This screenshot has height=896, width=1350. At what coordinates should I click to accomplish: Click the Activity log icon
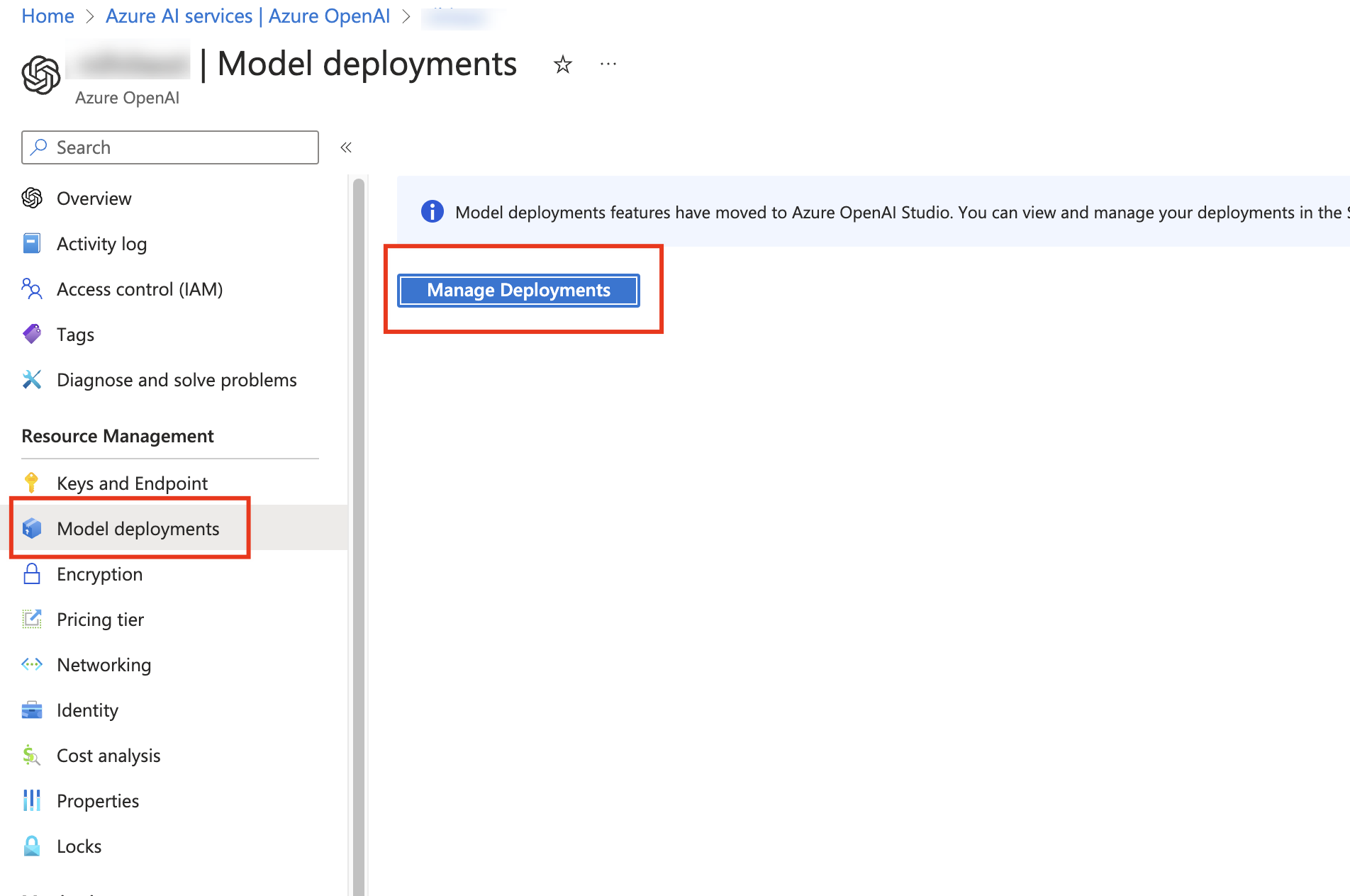pos(32,244)
